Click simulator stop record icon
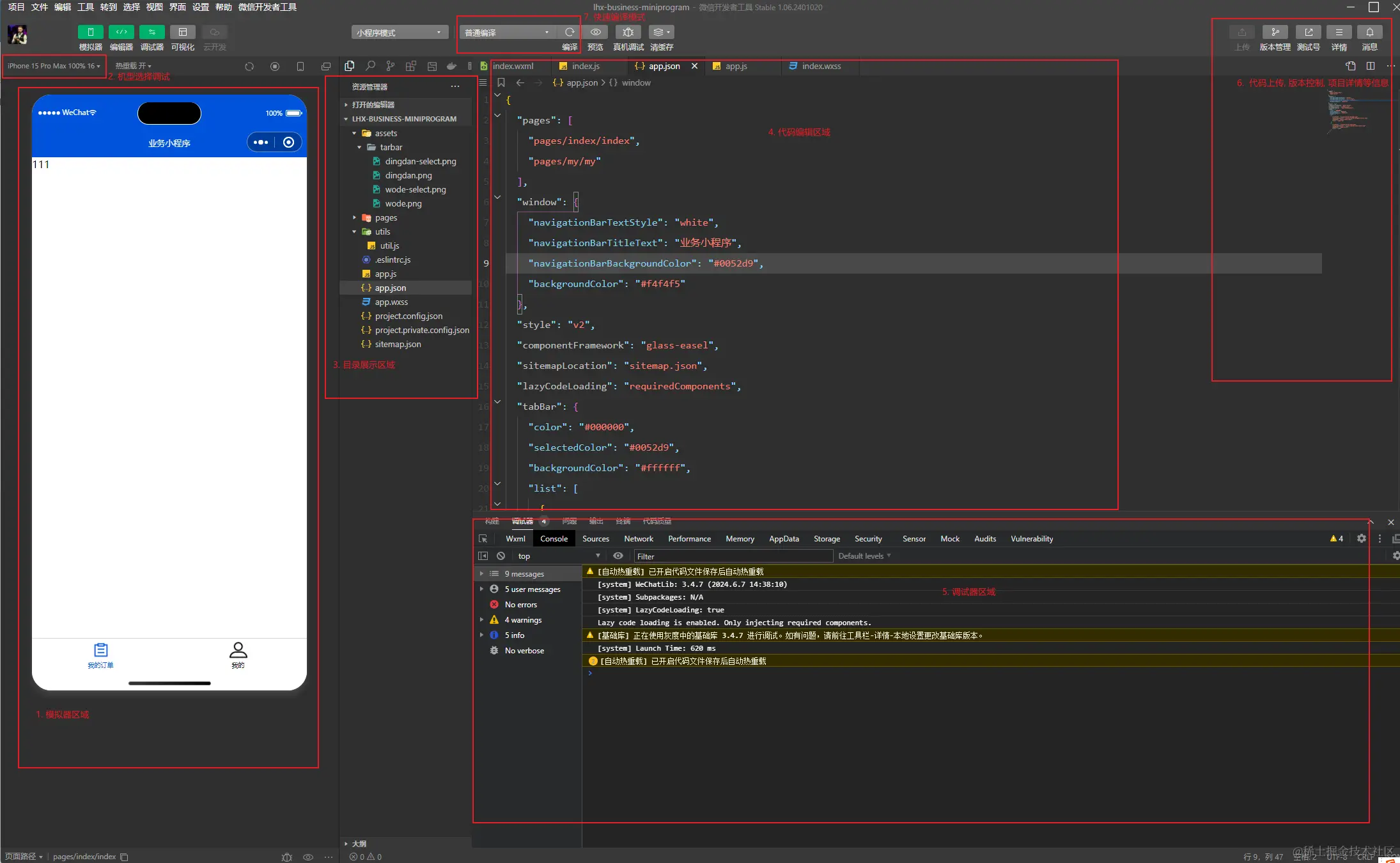This screenshot has height=863, width=1400. click(x=275, y=66)
